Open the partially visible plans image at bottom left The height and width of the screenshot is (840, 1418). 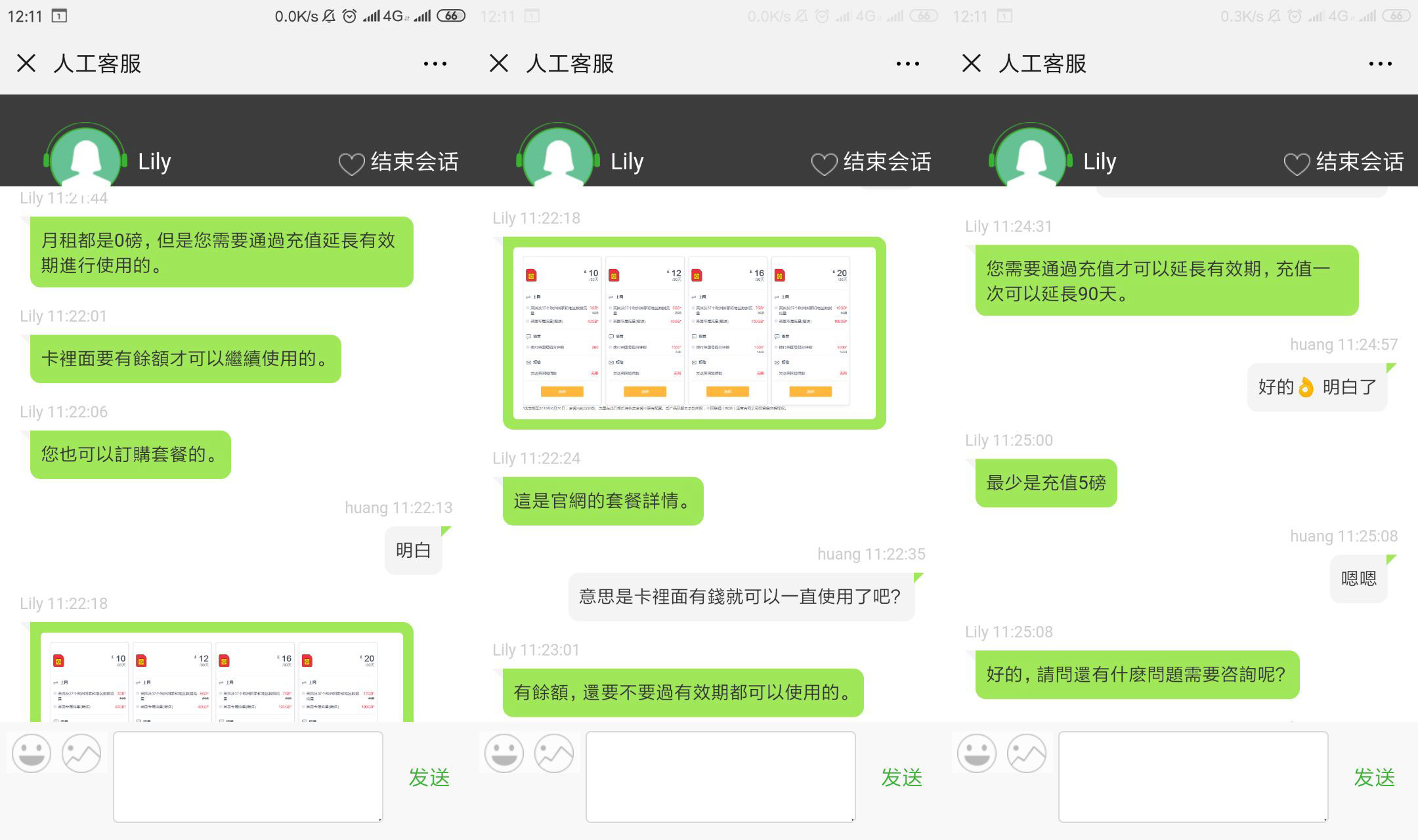[x=221, y=676]
